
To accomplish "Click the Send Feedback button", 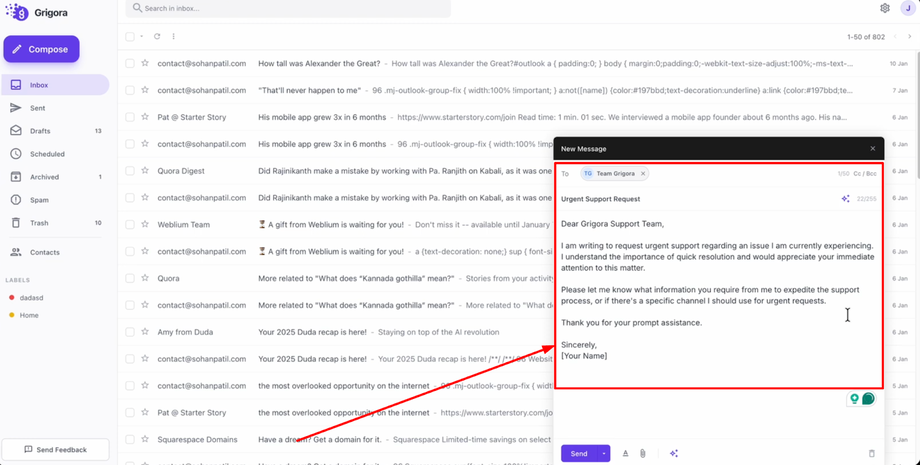I will pyautogui.click(x=55, y=450).
